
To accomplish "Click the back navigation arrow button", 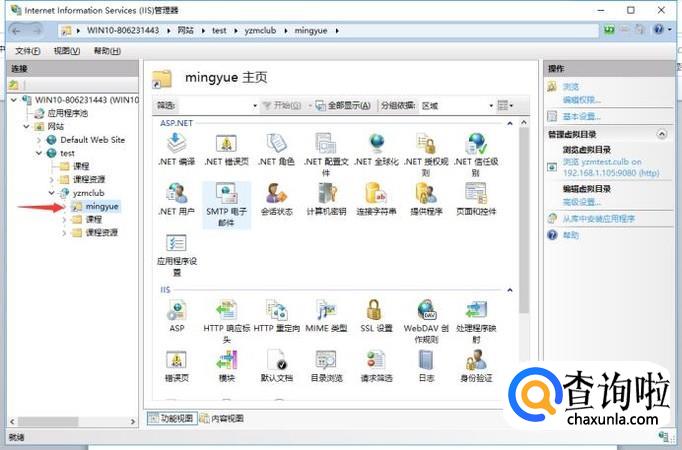I will (17, 30).
